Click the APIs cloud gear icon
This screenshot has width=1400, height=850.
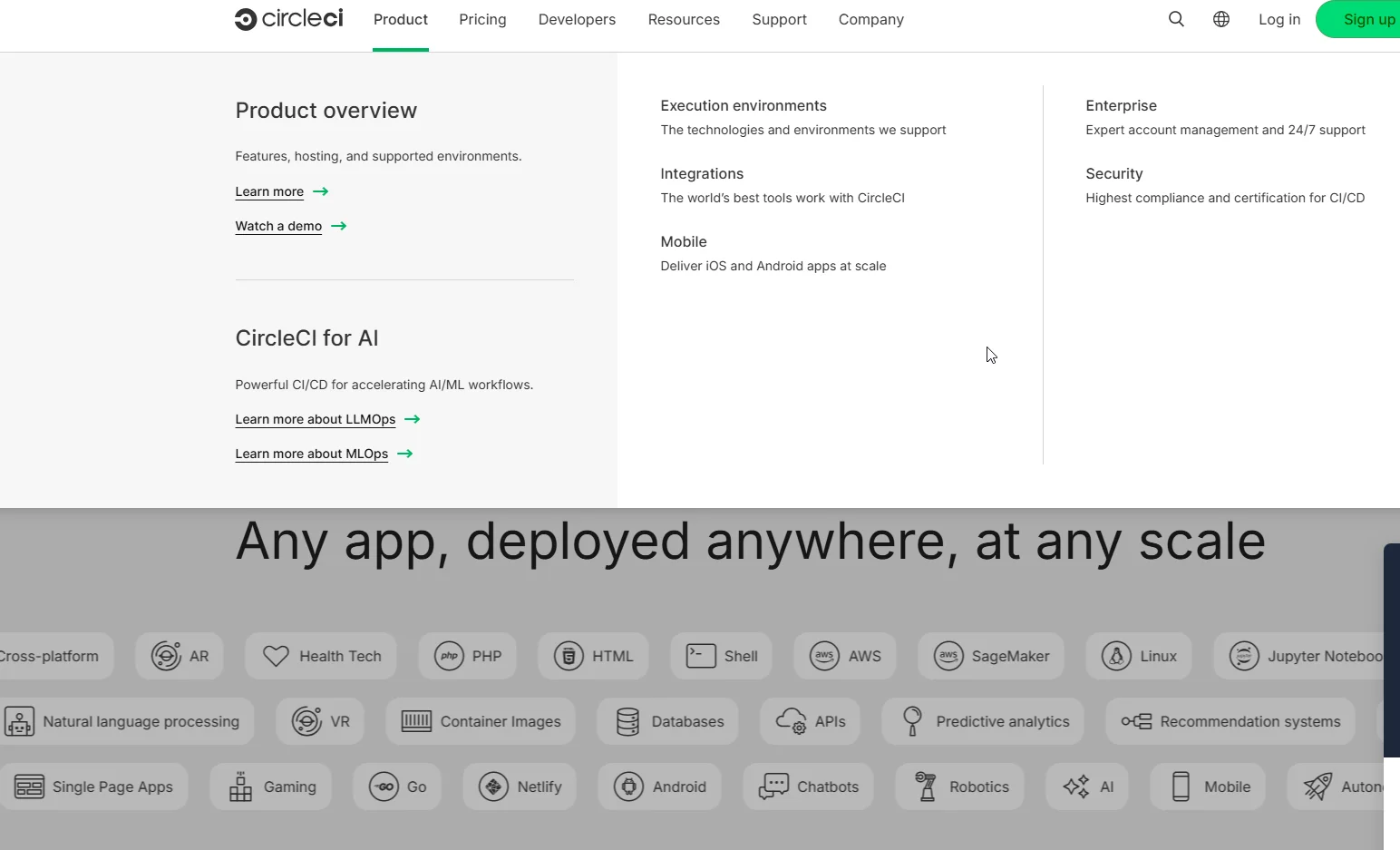[x=792, y=721]
